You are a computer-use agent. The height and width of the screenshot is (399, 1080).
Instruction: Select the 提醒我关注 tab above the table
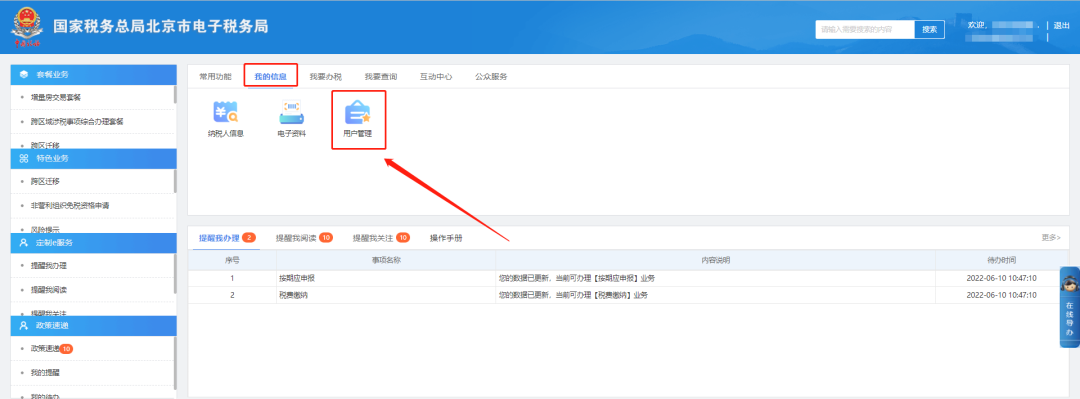[x=381, y=238]
